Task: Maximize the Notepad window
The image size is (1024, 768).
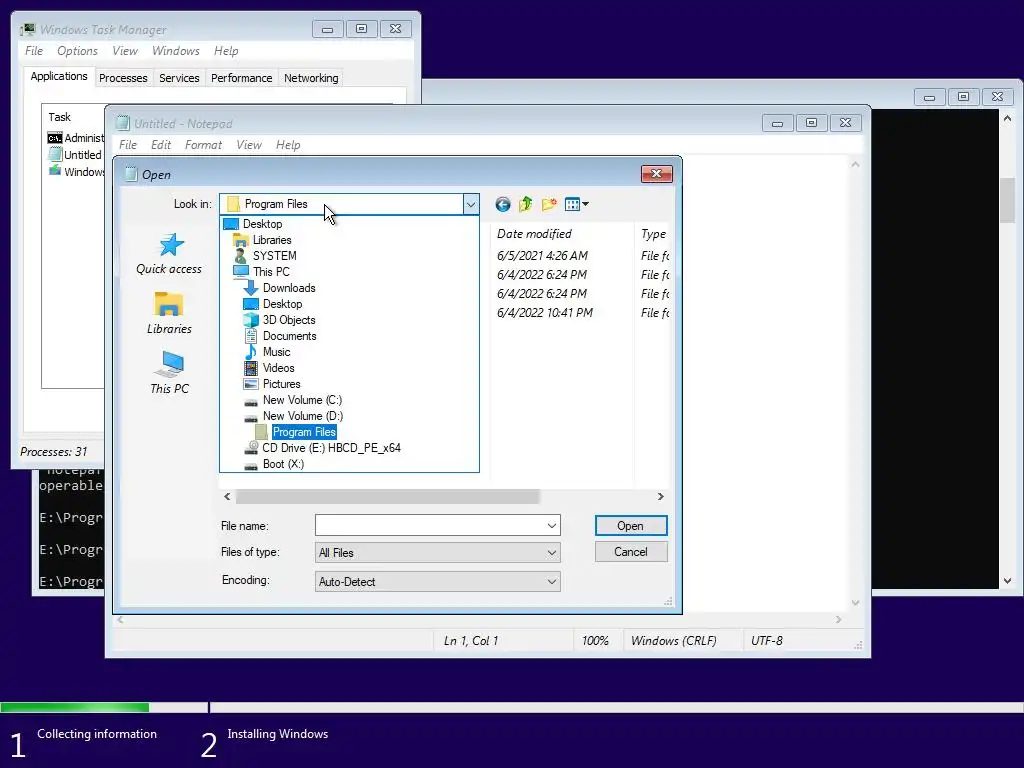Action: click(811, 123)
